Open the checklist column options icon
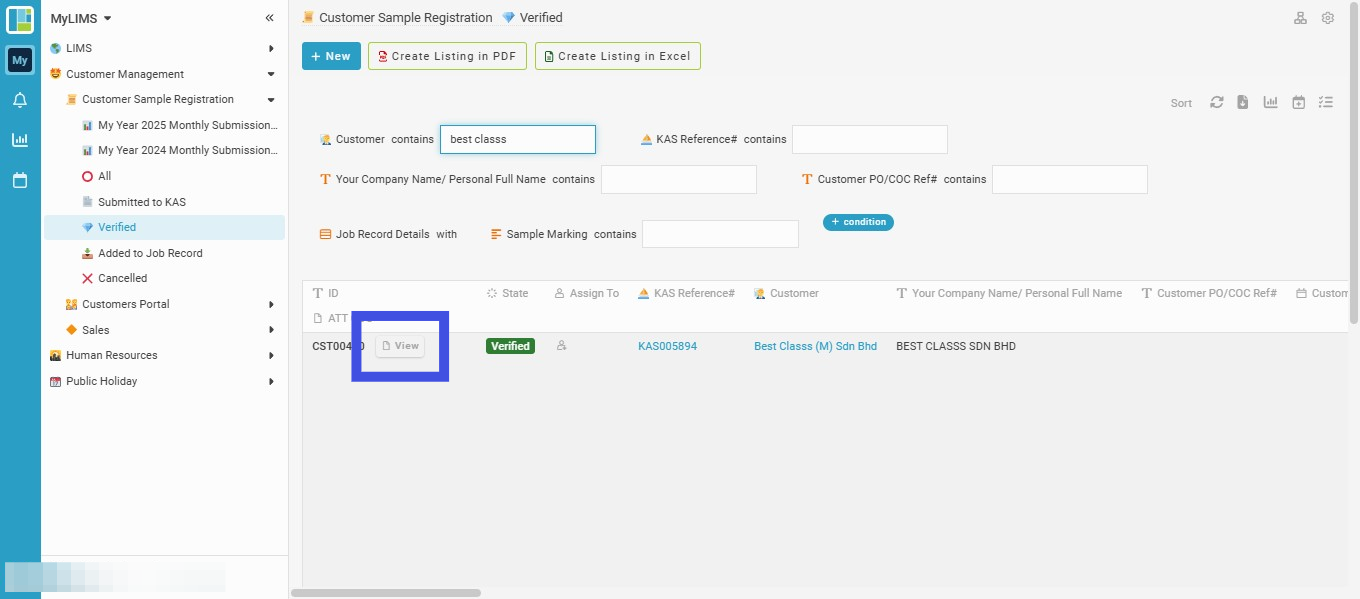Viewport: 1360px width, 599px height. pos(1326,102)
